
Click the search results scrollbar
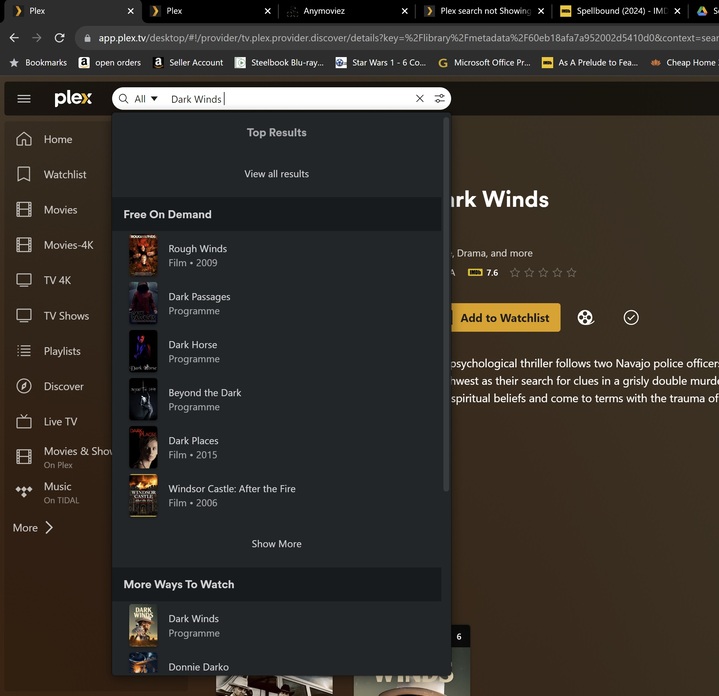(446, 304)
